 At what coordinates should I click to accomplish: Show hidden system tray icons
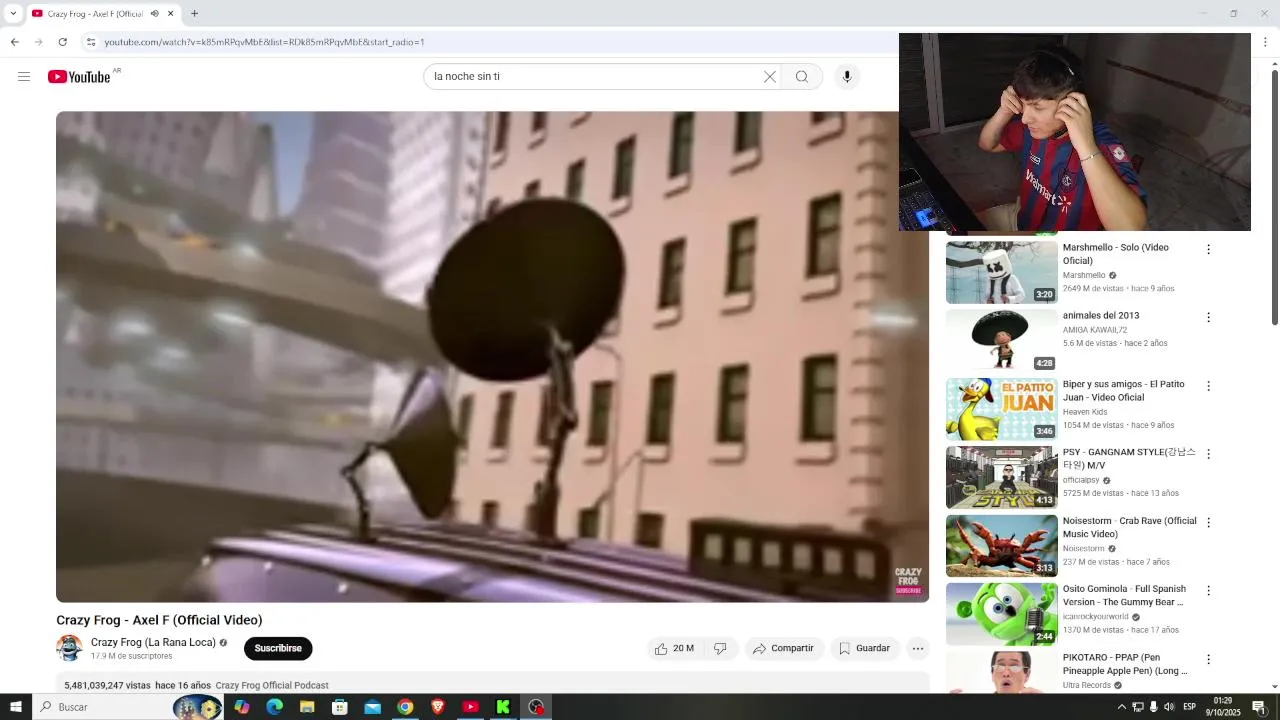coord(1122,707)
